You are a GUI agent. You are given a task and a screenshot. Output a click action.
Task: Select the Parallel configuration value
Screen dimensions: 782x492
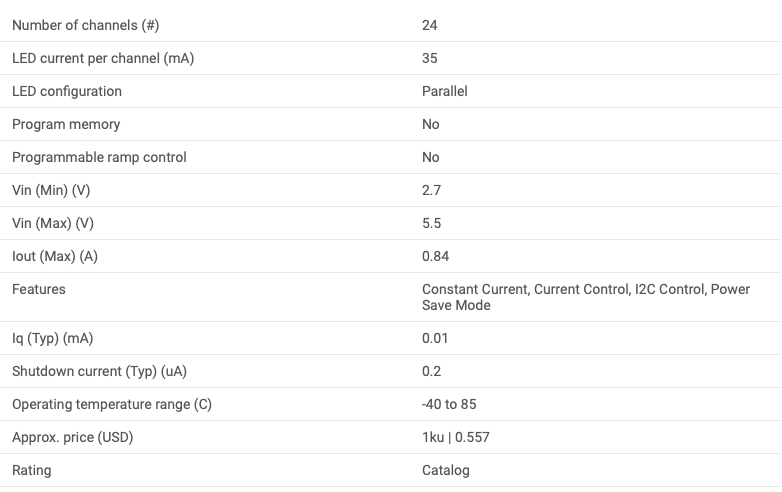point(444,91)
